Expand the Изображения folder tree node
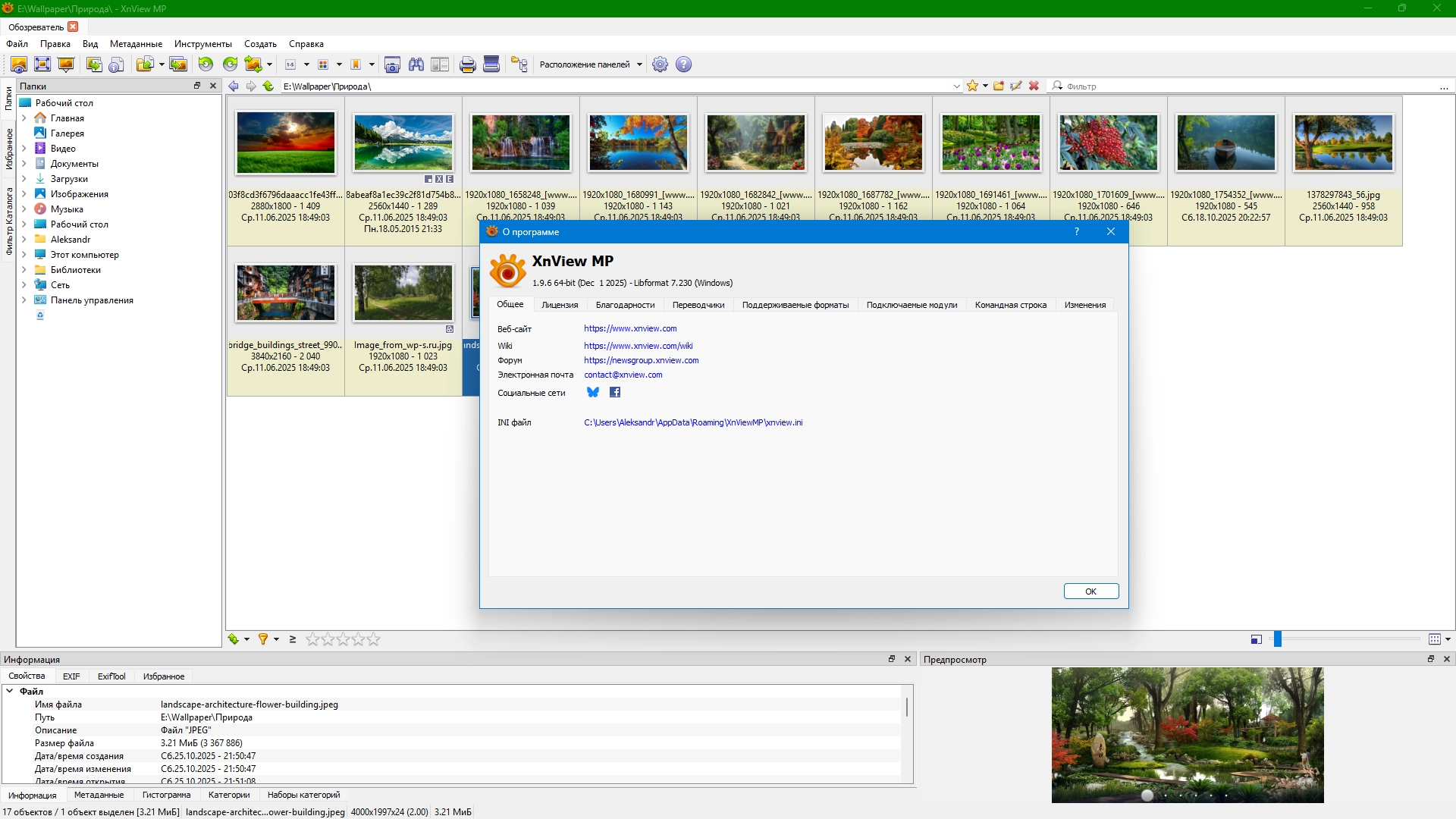 tap(24, 194)
